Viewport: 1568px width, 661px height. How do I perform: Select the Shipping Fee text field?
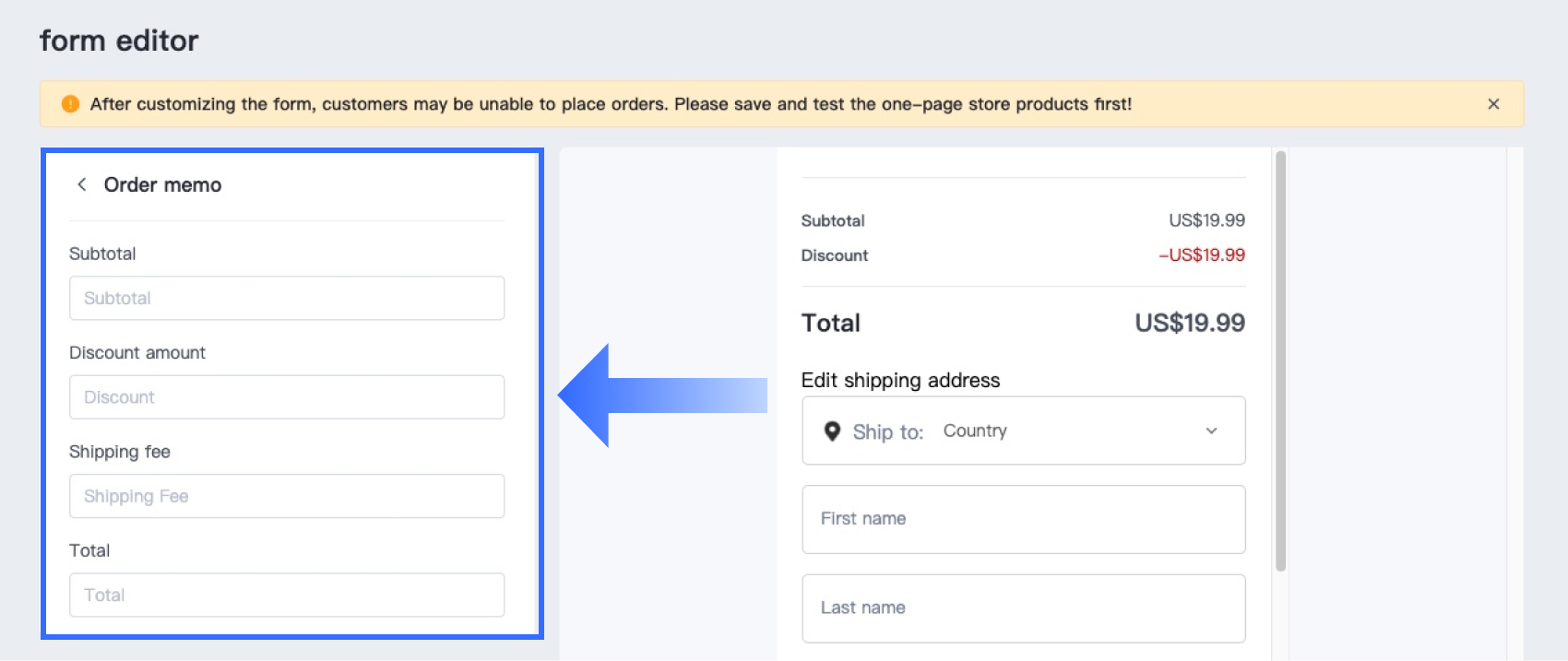tap(287, 496)
